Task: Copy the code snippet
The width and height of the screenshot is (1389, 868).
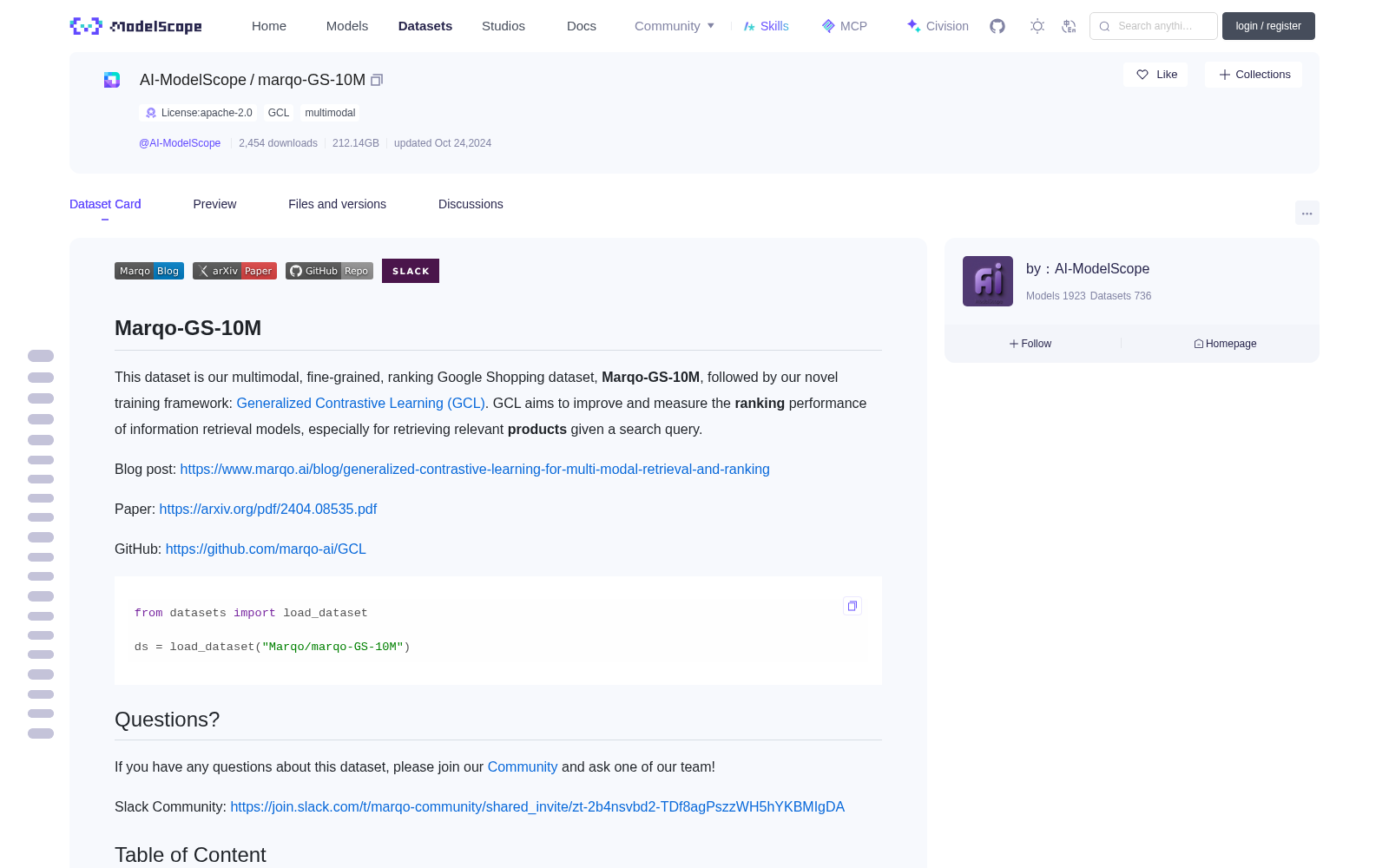Action: coord(852,606)
